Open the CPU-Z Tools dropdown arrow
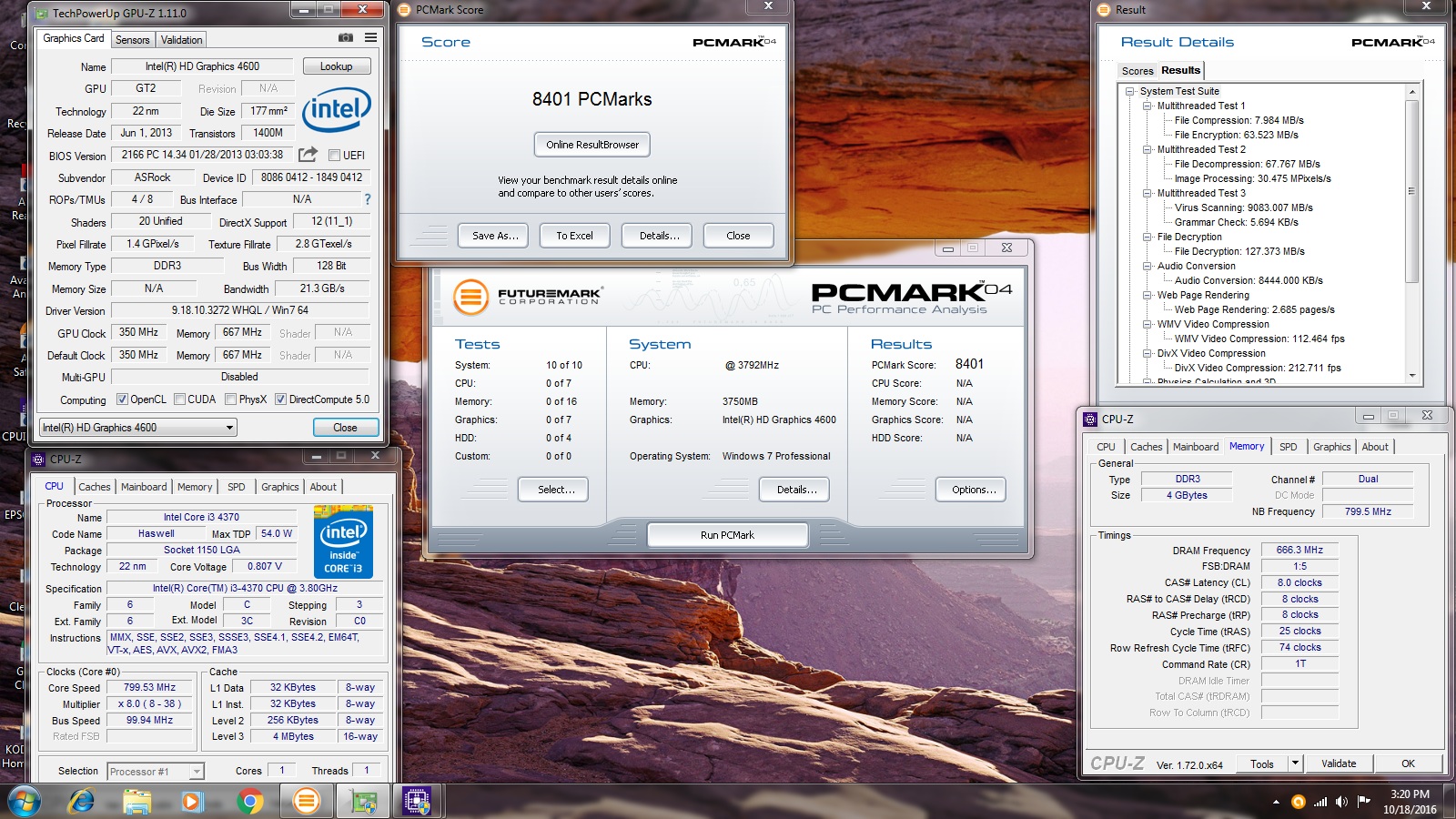The image size is (1456, 819). pos(1296,763)
